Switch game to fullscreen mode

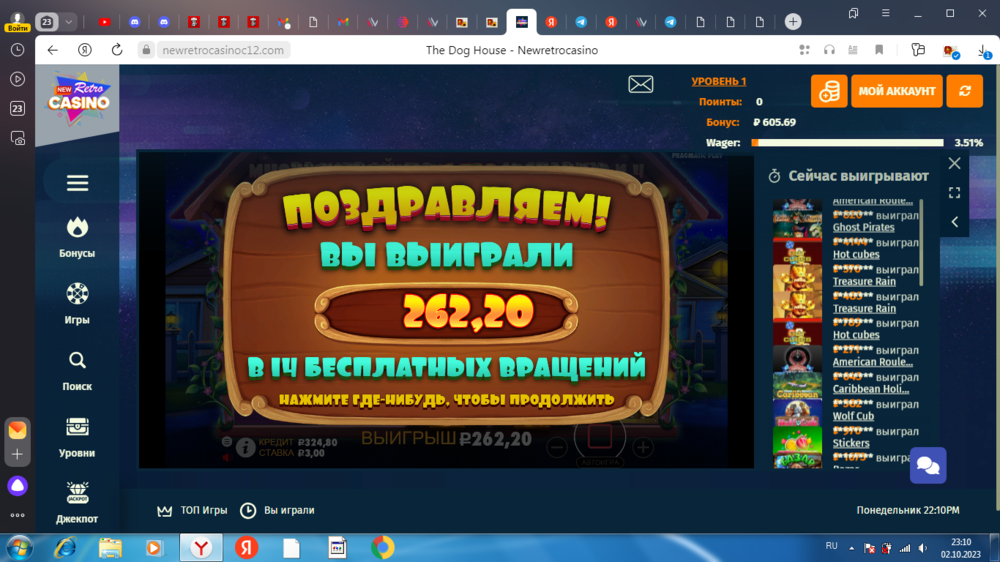pos(954,193)
